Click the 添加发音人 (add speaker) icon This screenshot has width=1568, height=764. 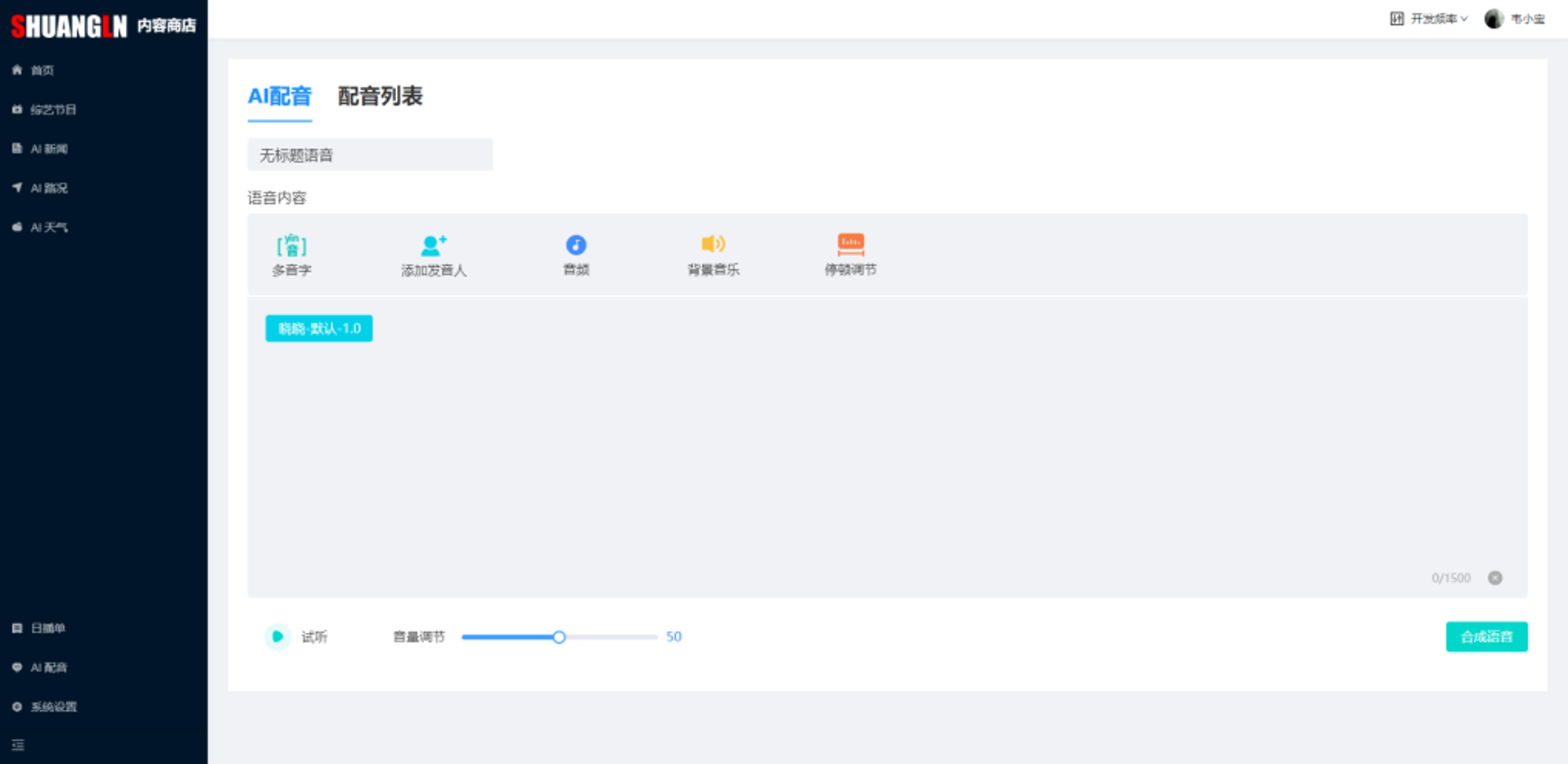point(434,254)
